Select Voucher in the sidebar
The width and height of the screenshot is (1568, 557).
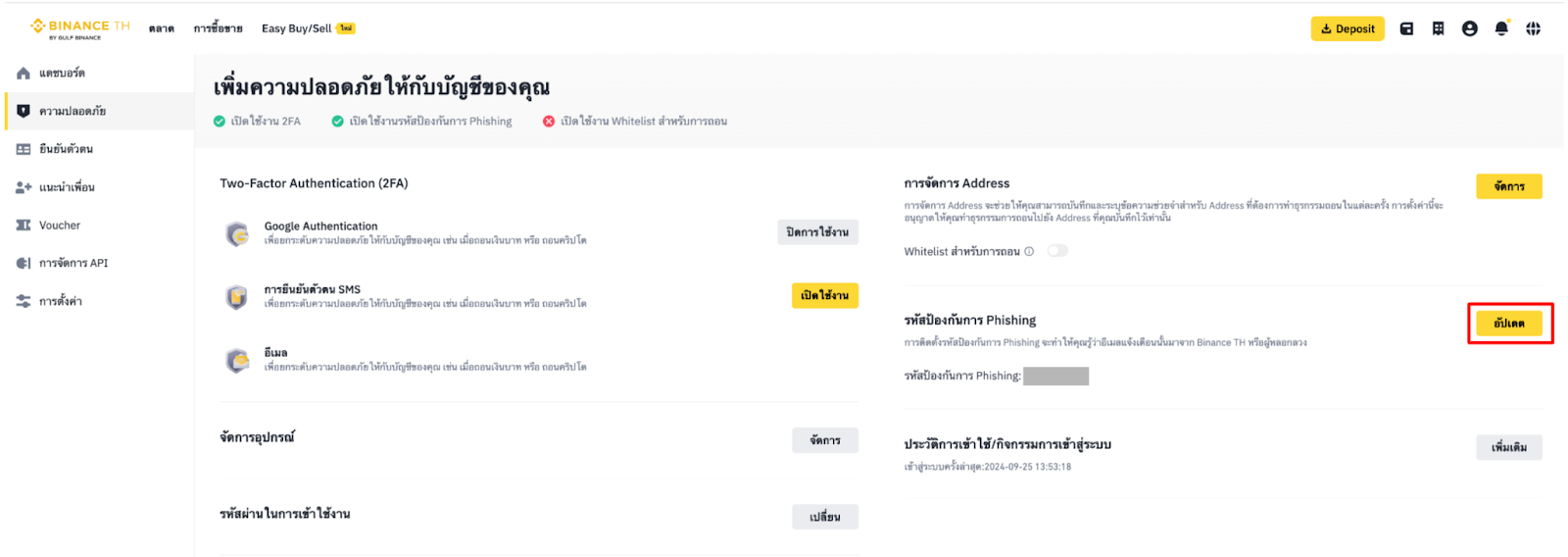click(x=59, y=226)
